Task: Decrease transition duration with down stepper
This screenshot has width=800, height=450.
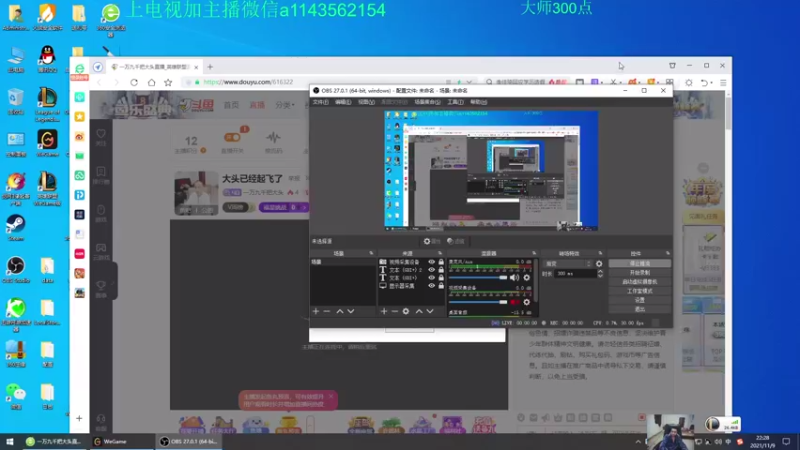Action: coord(600,276)
